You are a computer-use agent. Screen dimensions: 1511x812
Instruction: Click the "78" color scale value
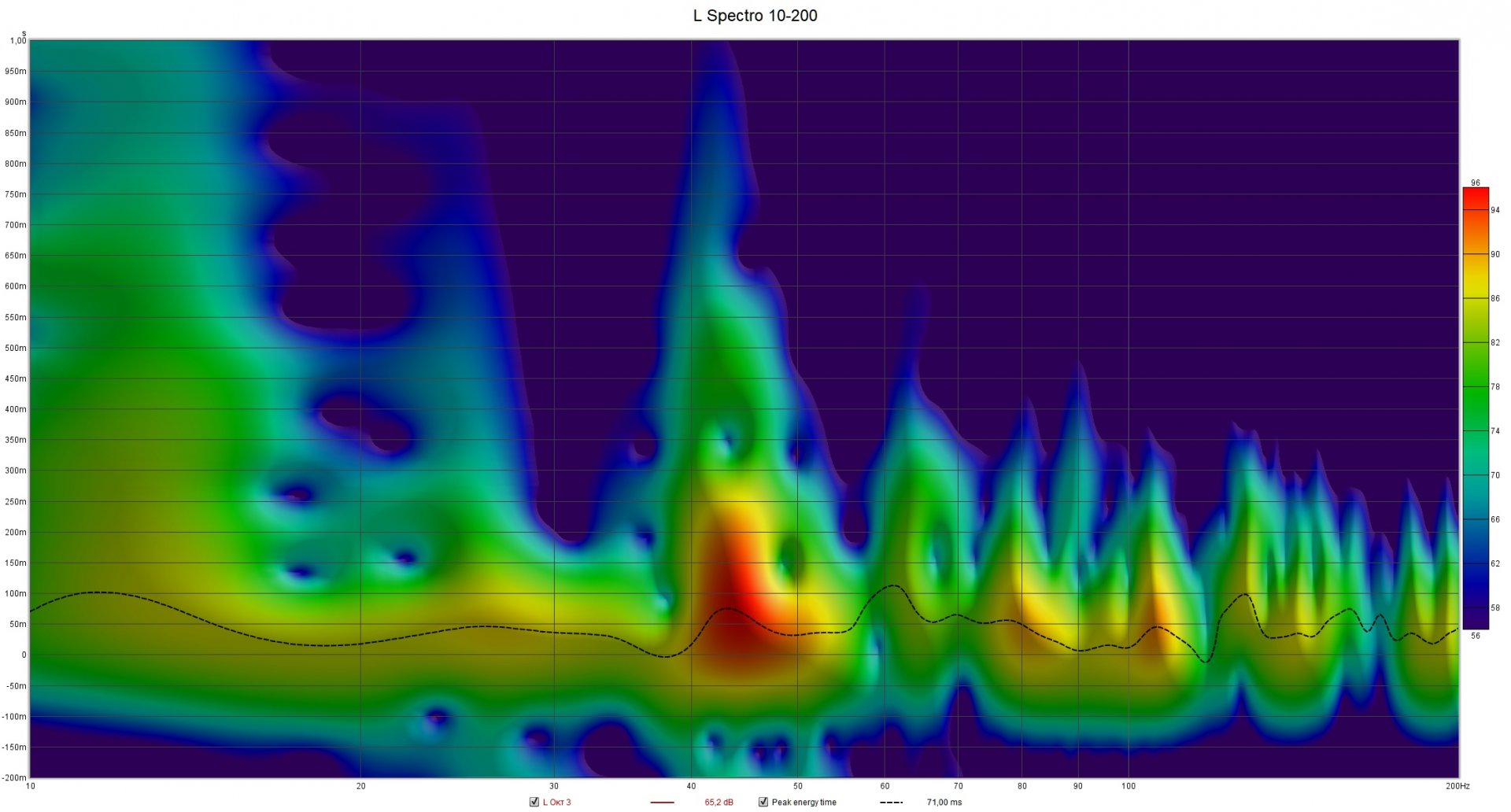tap(1495, 386)
